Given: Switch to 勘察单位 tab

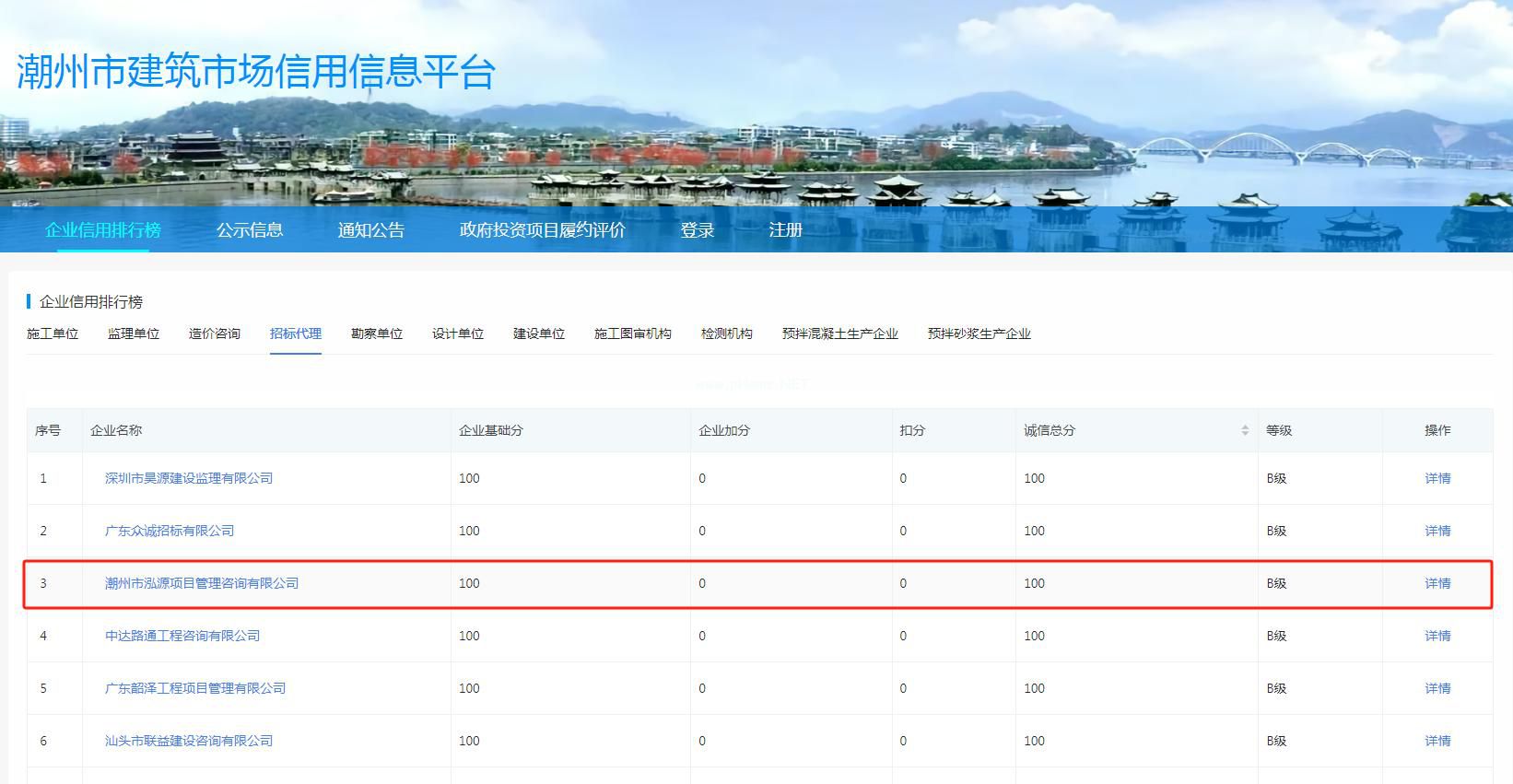Looking at the screenshot, I should click(377, 333).
